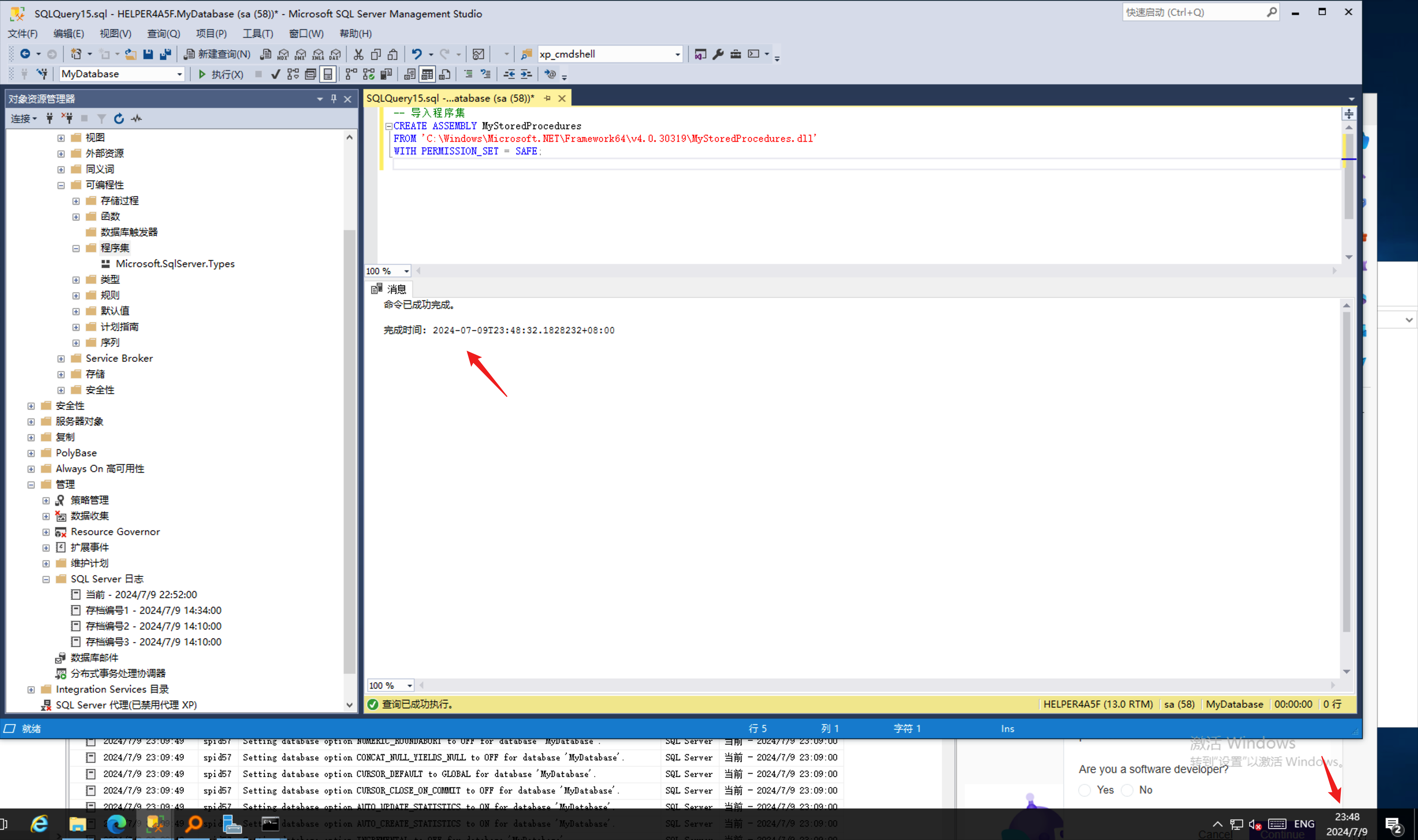This screenshot has width=1418, height=840.
Task: Click the Filter icon in Object Explorer
Action: 101,118
